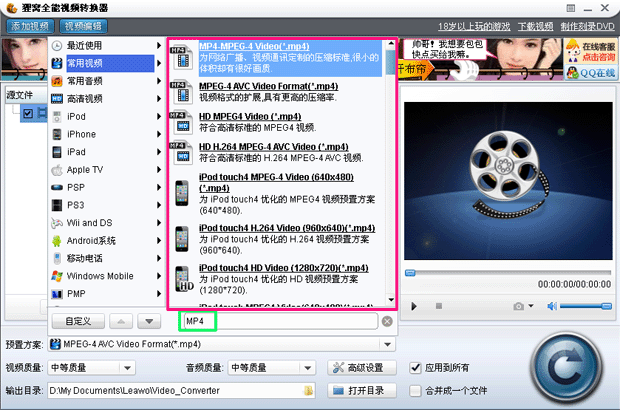Select the Android系统 menu category
This screenshot has width=620, height=410.
pyautogui.click(x=107, y=240)
